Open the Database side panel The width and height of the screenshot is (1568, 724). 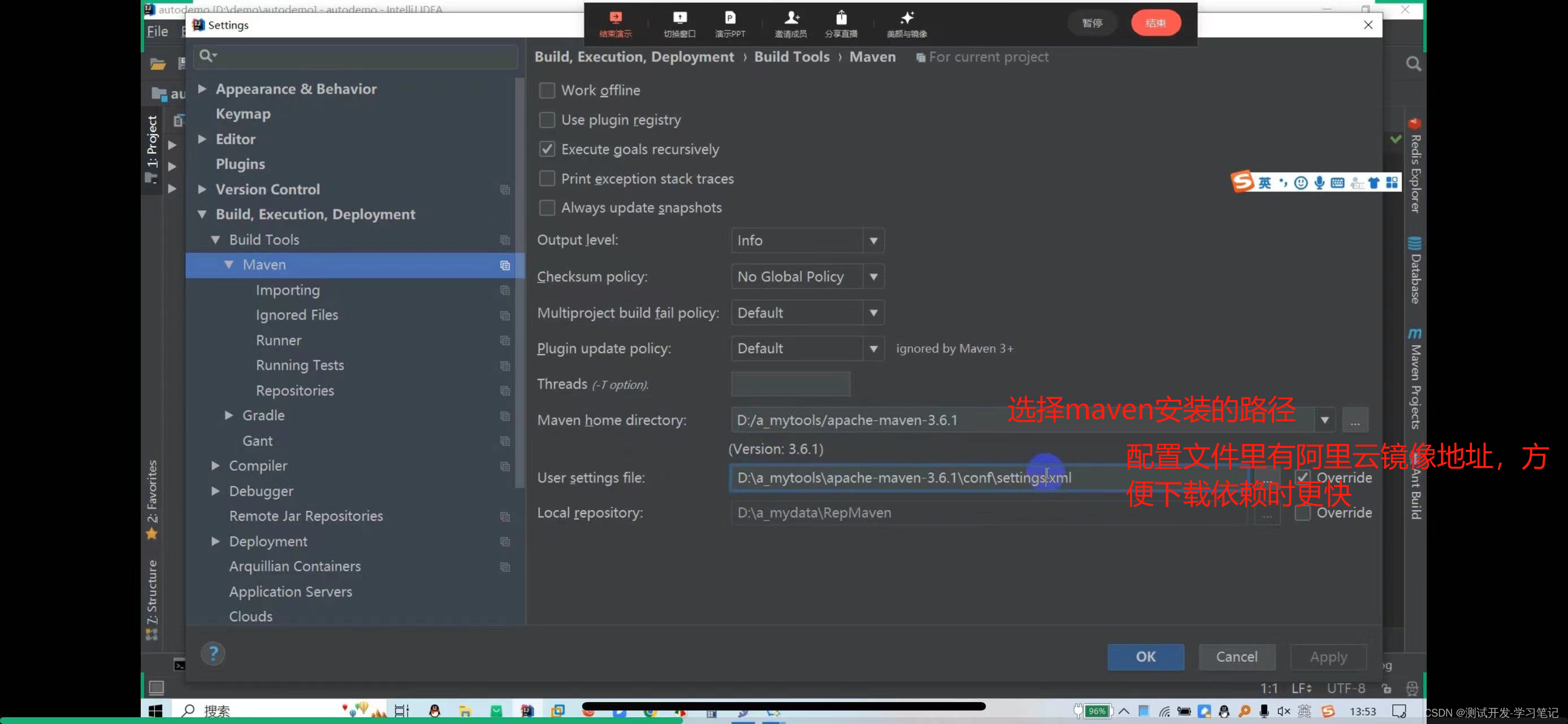coord(1415,270)
